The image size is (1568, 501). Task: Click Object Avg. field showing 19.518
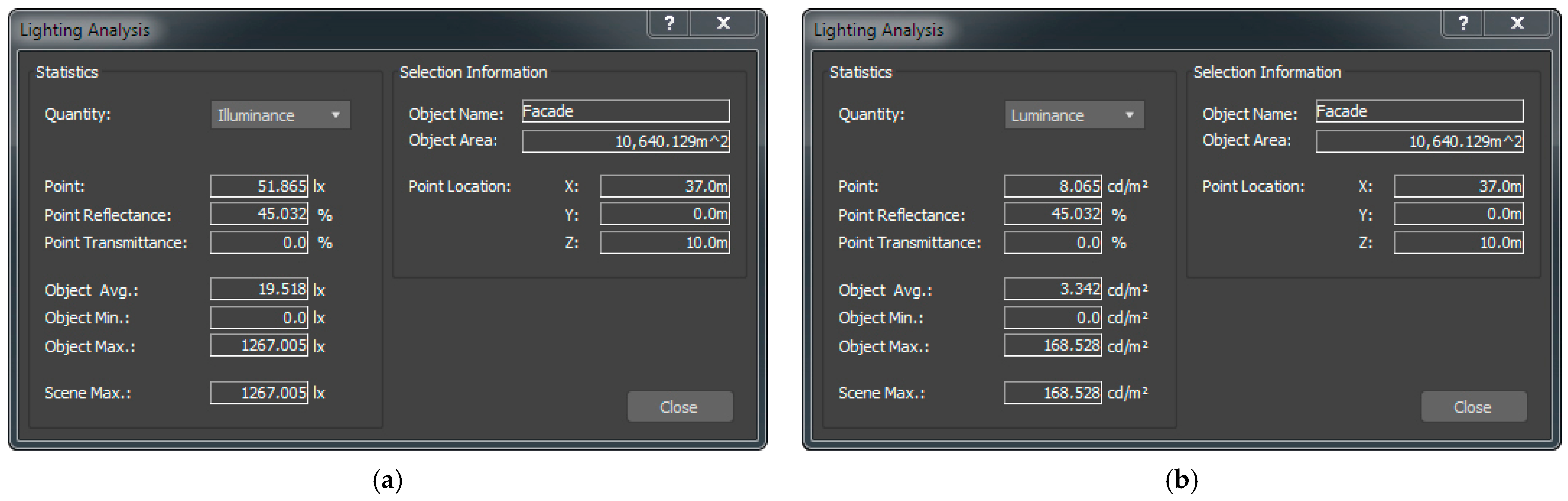tap(259, 289)
